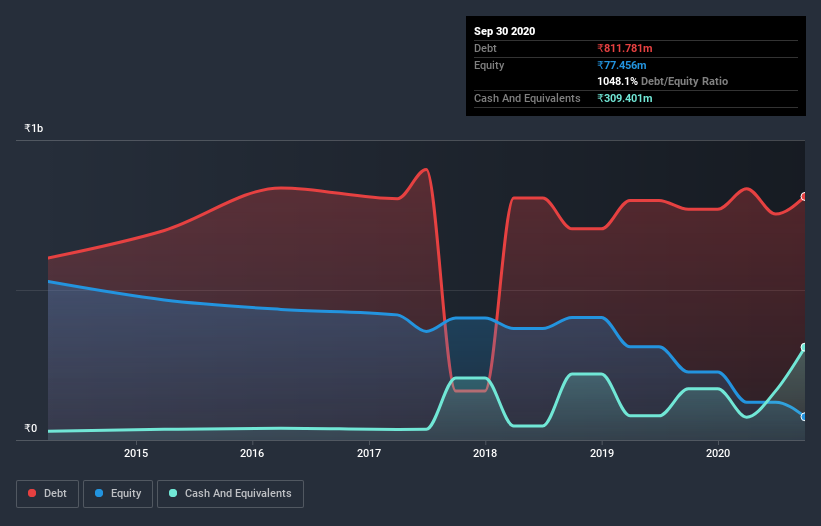Click the 2015 x-axis label
Image resolution: width=821 pixels, height=526 pixels.
coord(136,453)
